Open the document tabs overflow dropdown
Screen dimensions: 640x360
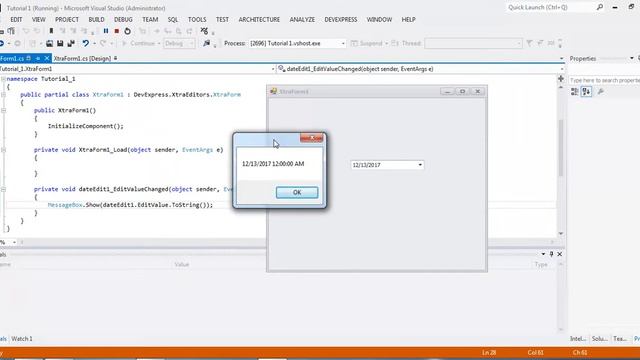pyautogui.click(x=561, y=58)
